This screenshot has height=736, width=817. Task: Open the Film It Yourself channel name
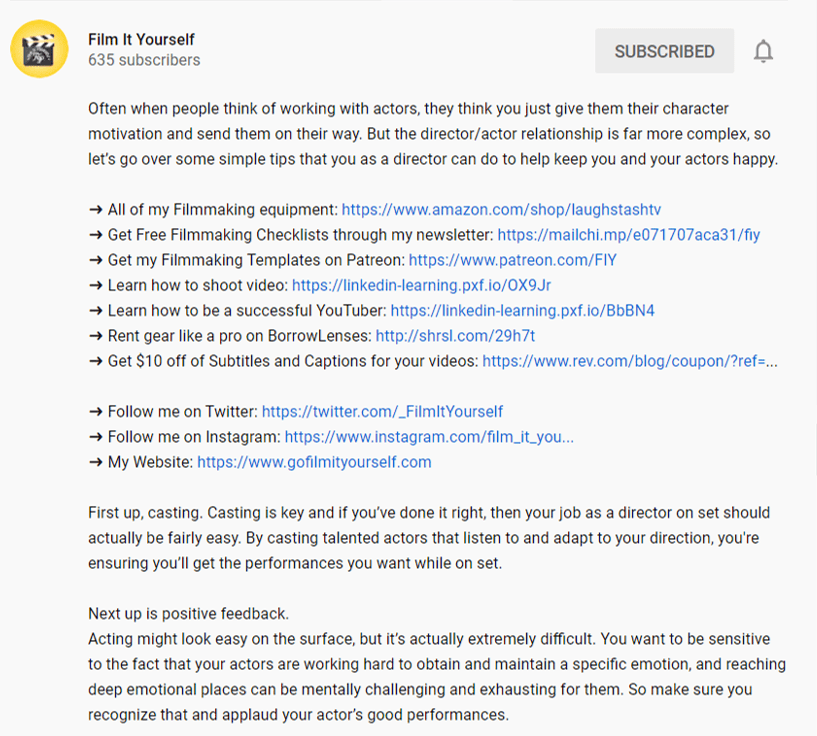[141, 40]
